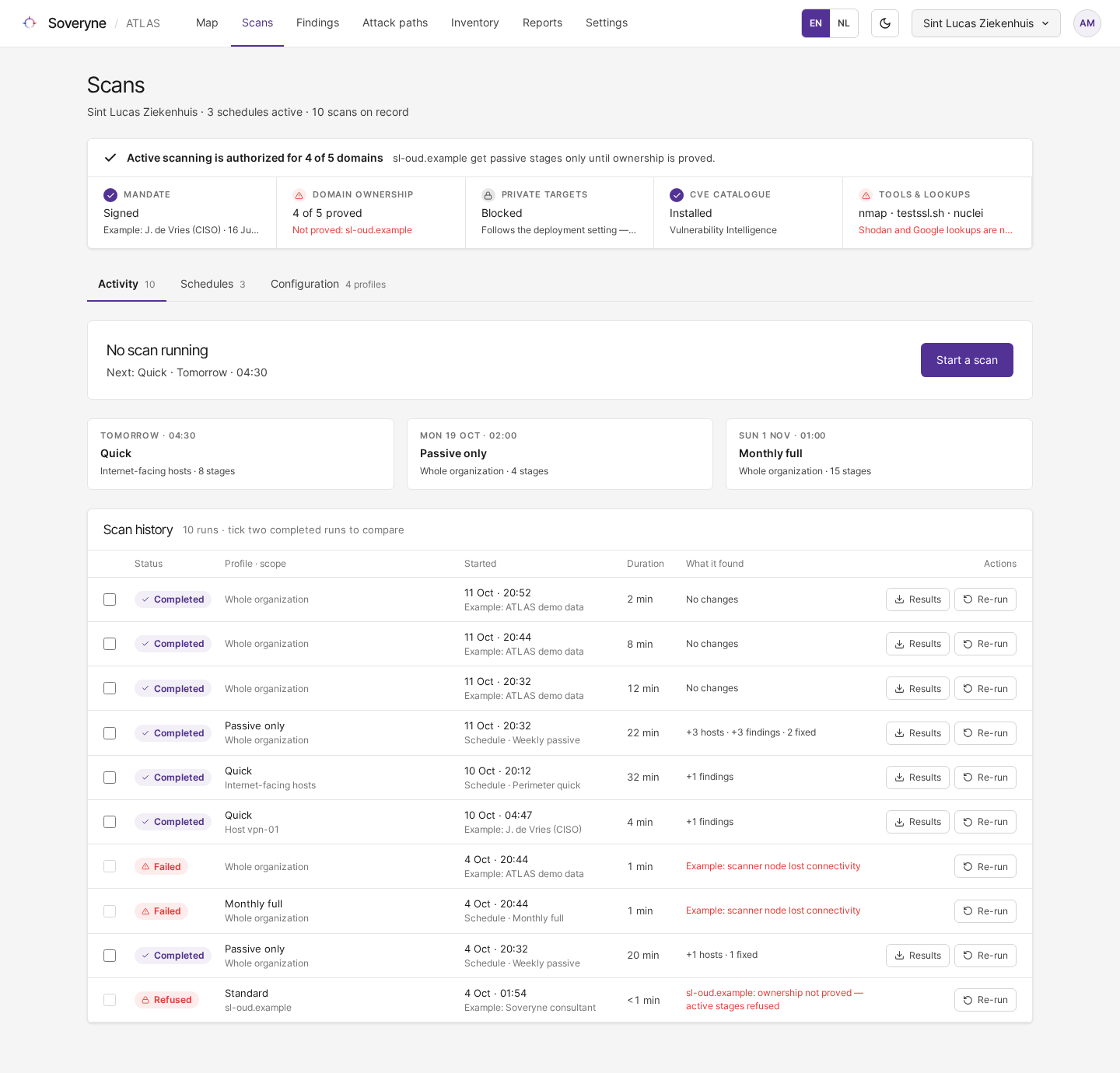Click the checkmark icon beside Active scanning authorized
Screen dimensions: 1120x1073
pos(110,158)
